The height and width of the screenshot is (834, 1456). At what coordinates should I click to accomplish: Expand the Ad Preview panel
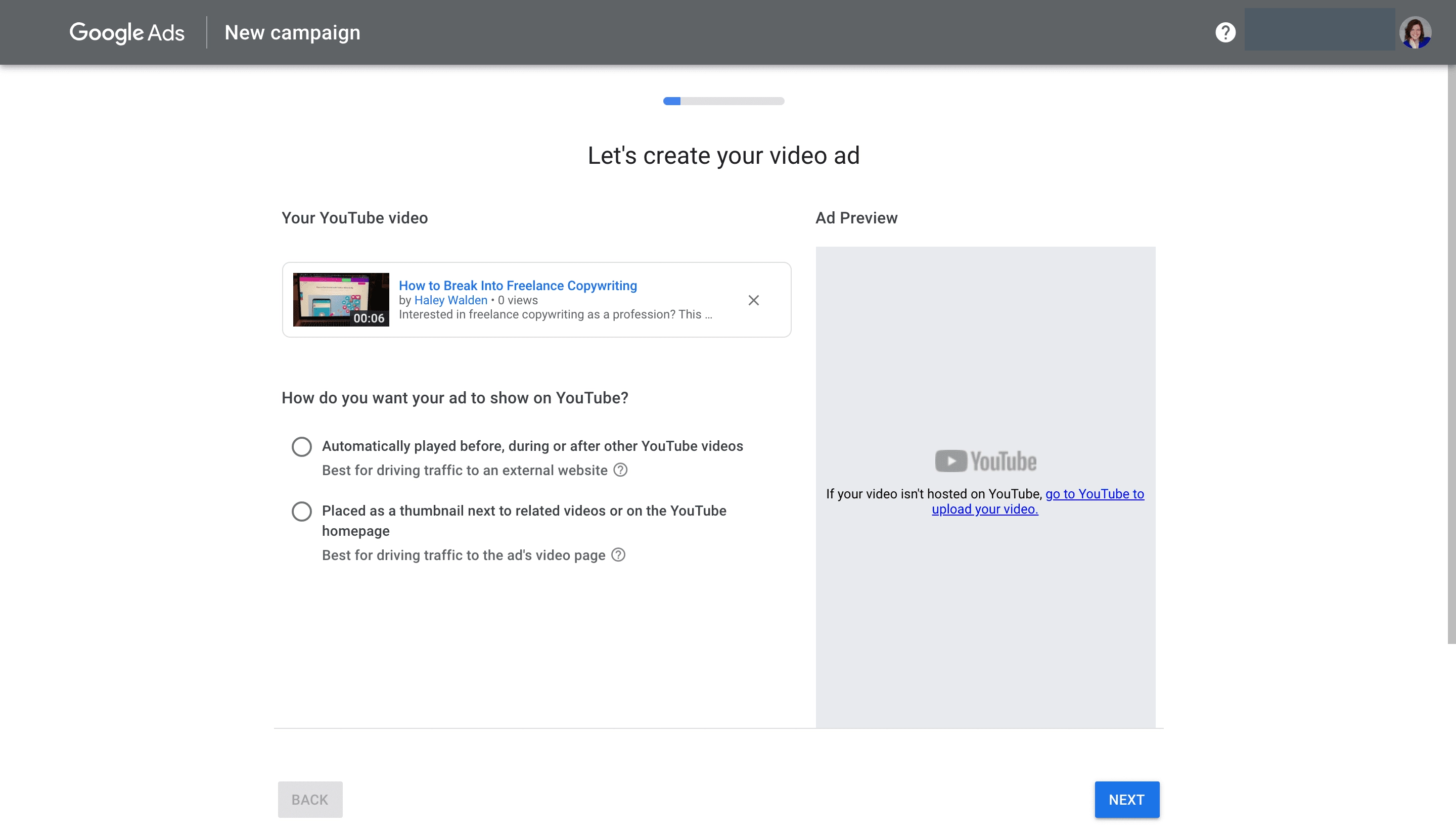[x=856, y=218]
